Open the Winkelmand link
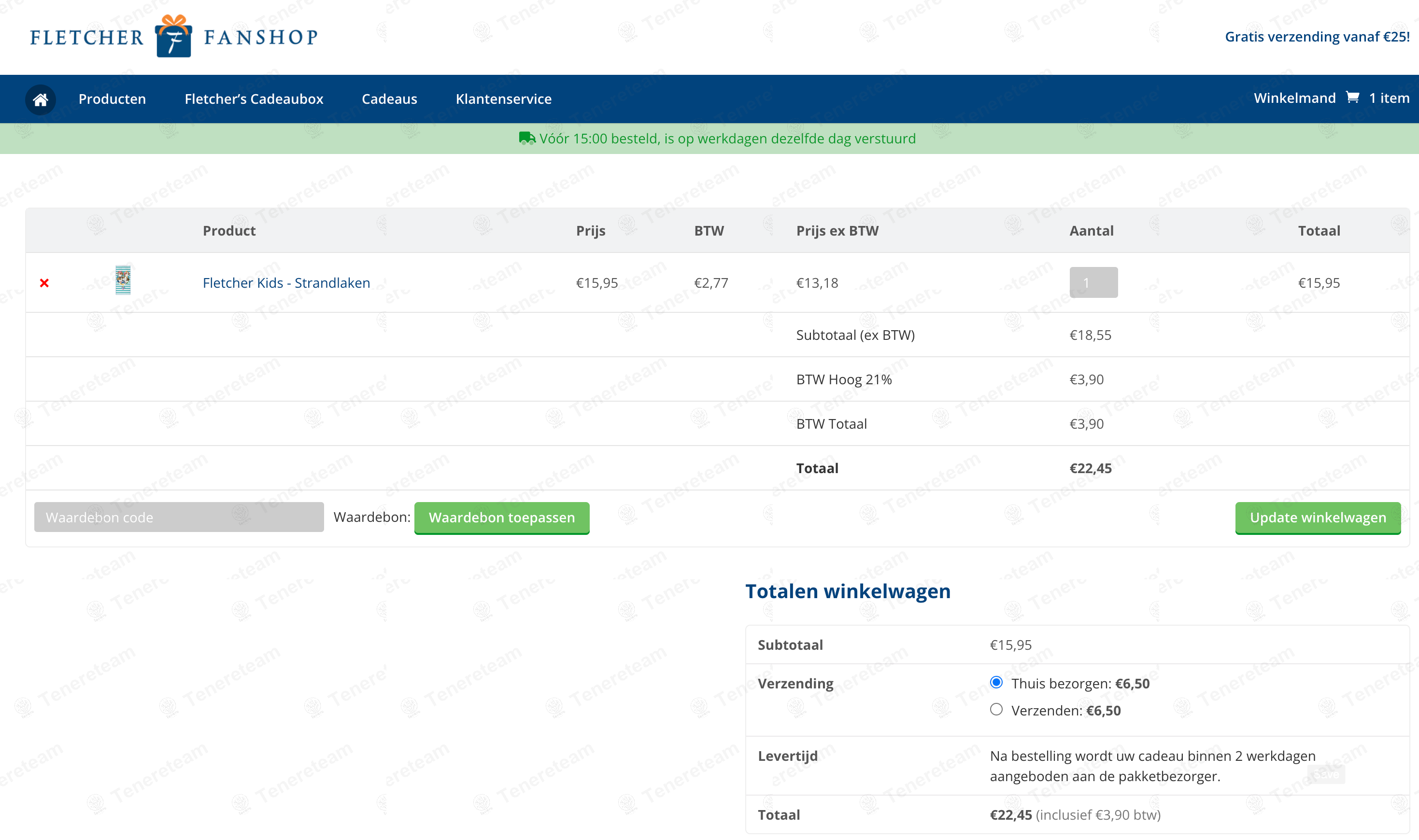The height and width of the screenshot is (840, 1419). tap(1294, 98)
